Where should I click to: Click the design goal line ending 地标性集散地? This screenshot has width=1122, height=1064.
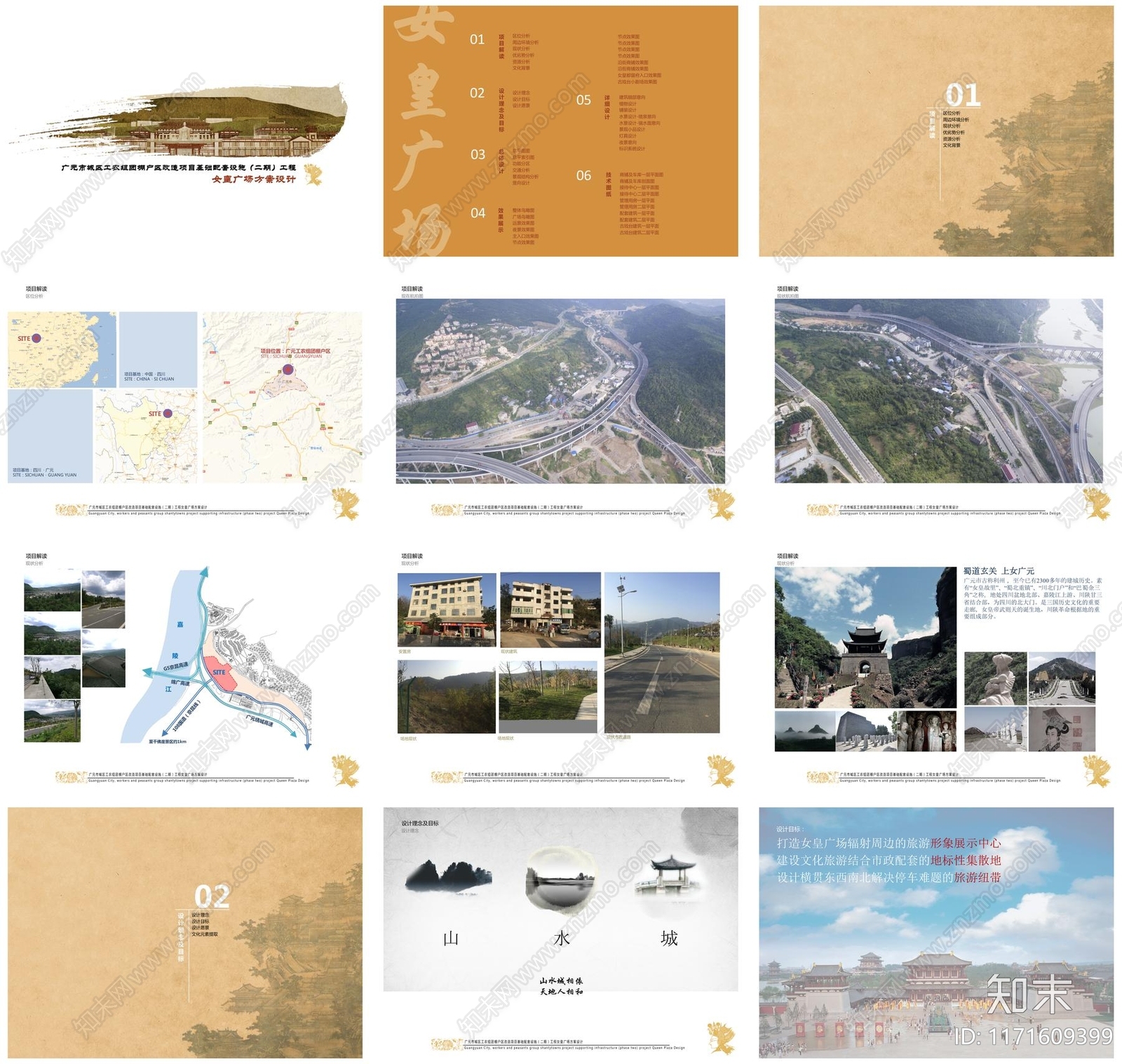tap(888, 860)
